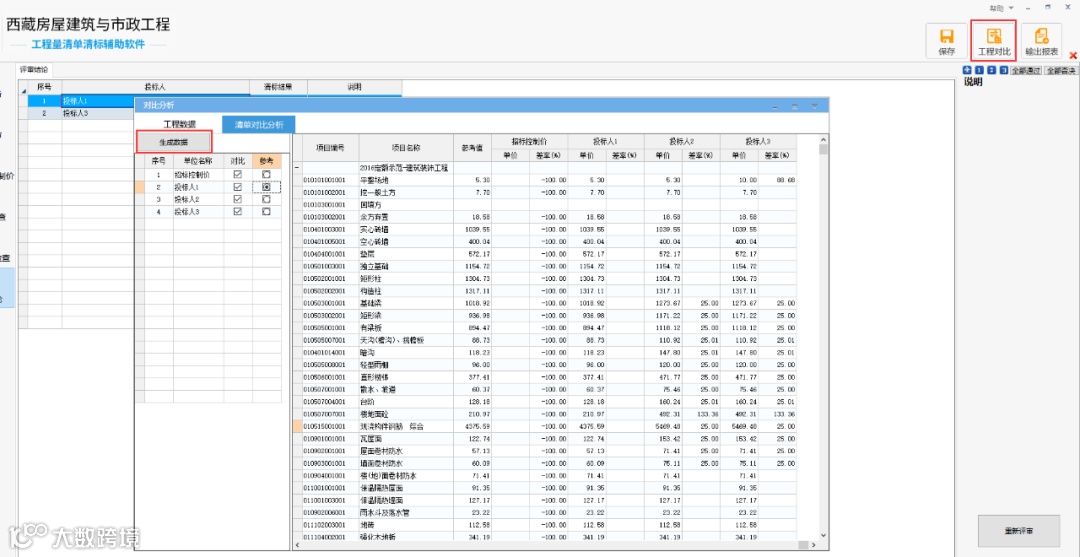
Task: Click scroll-down arrow of comparison table scrollbar
Action: click(x=823, y=534)
